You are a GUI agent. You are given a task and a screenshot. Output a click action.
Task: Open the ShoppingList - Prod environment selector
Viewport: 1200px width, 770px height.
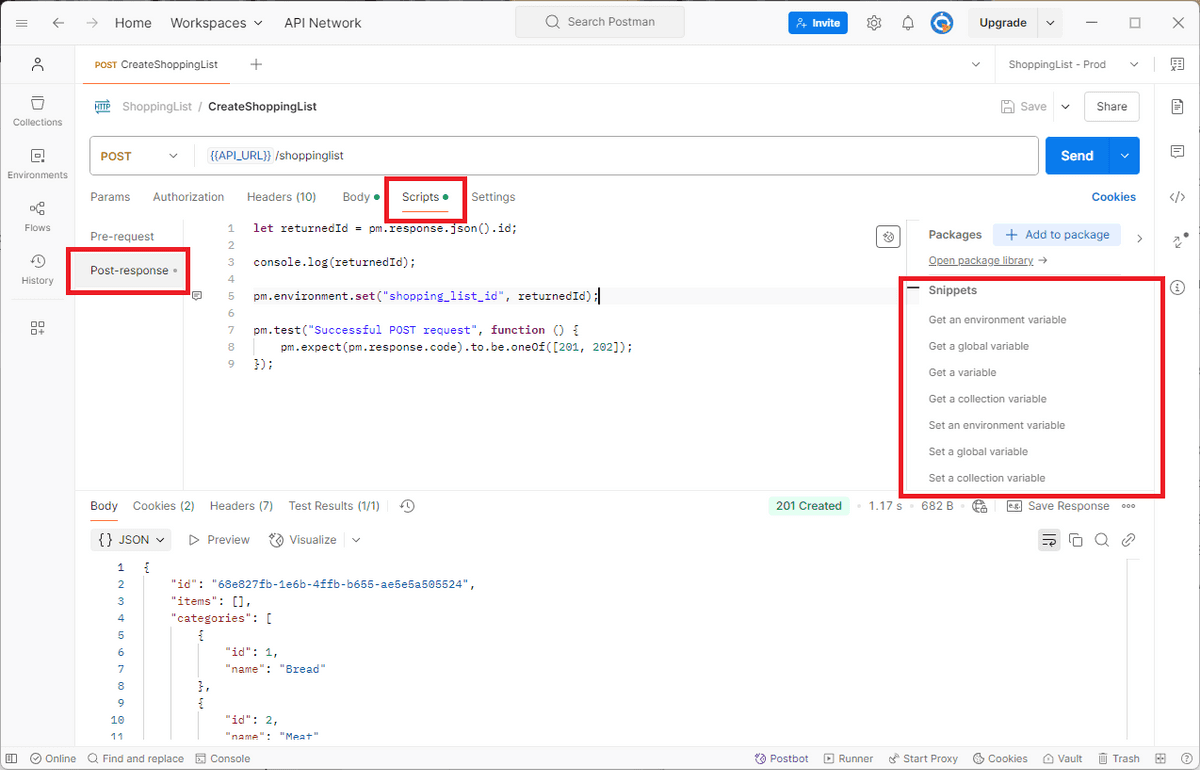(1069, 64)
